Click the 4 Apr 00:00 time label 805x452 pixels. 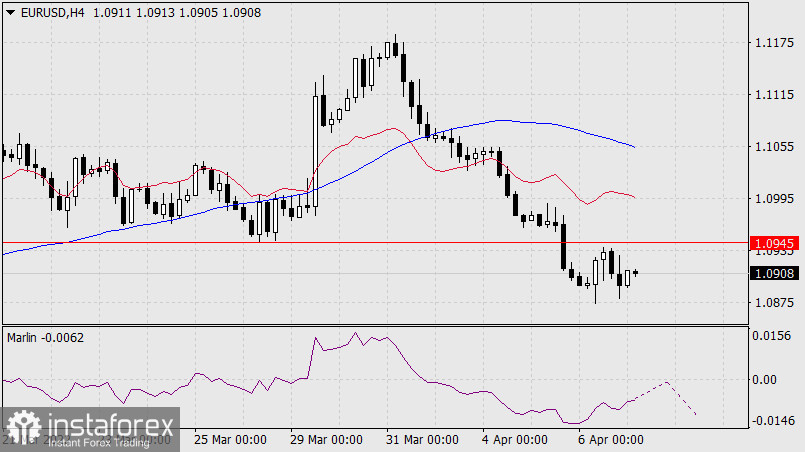[x=515, y=439]
